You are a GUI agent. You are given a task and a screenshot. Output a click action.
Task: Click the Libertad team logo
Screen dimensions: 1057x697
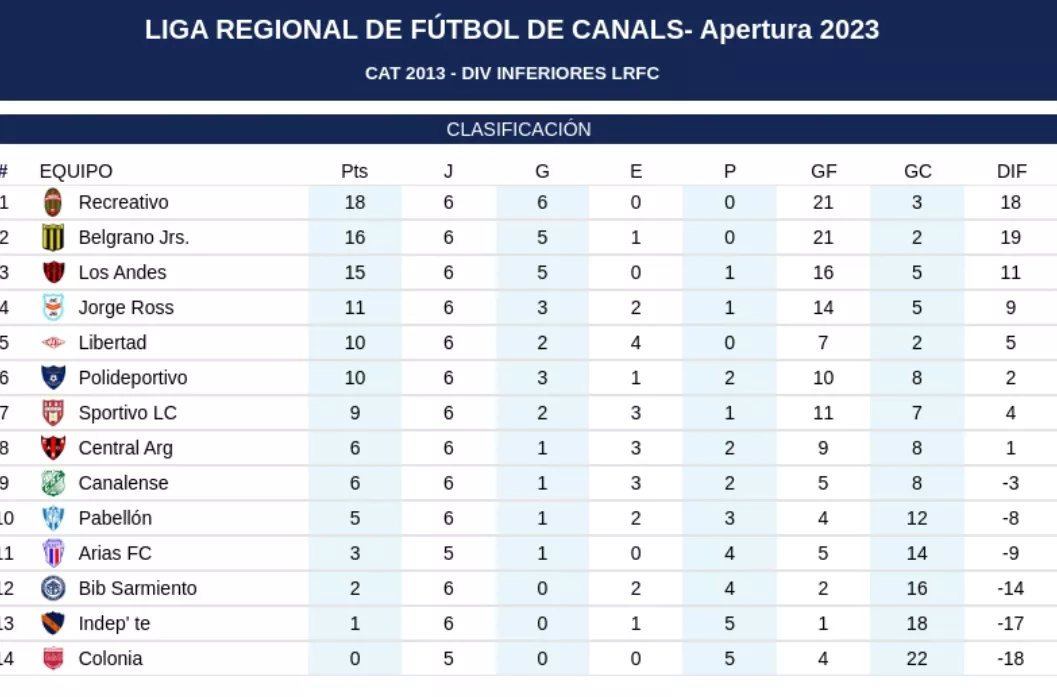point(53,342)
